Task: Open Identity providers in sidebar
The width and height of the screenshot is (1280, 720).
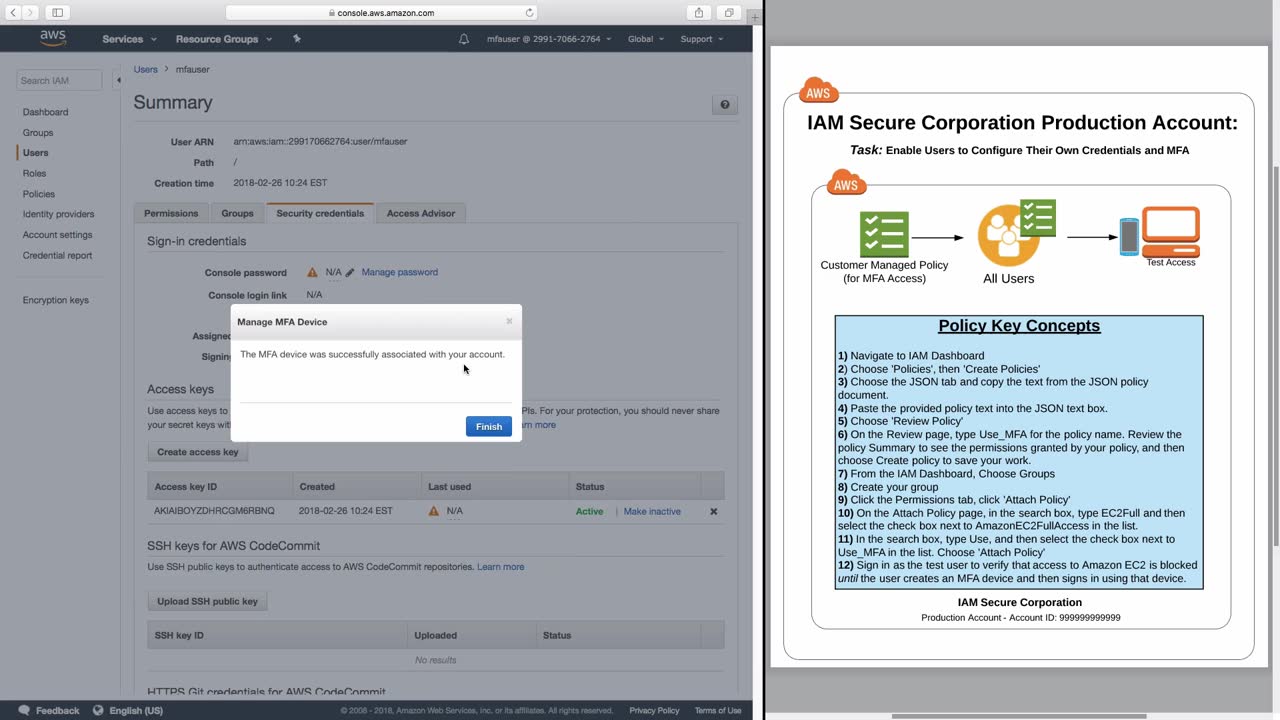Action: (59, 214)
